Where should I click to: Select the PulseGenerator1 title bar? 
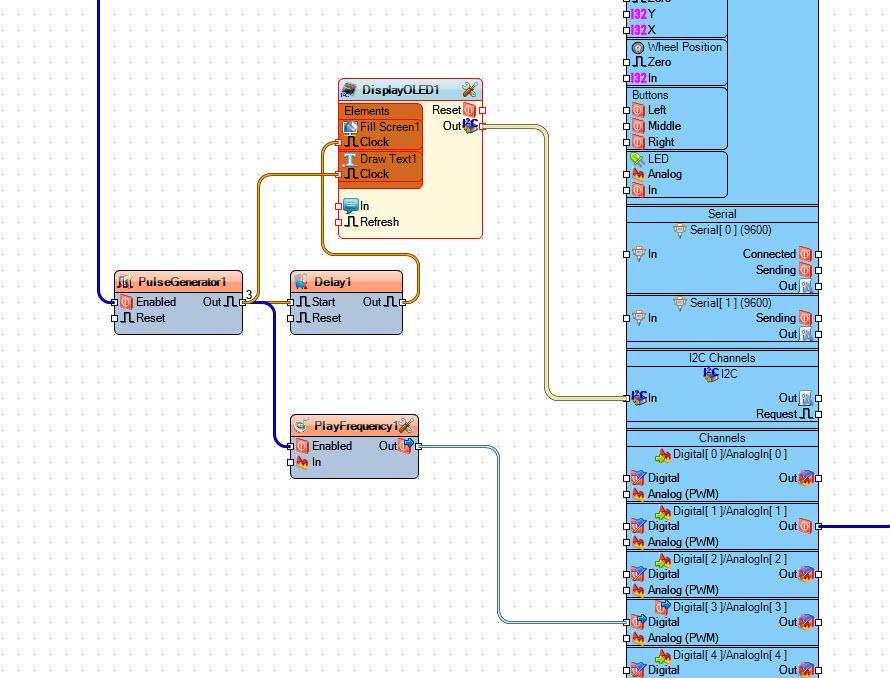[178, 282]
